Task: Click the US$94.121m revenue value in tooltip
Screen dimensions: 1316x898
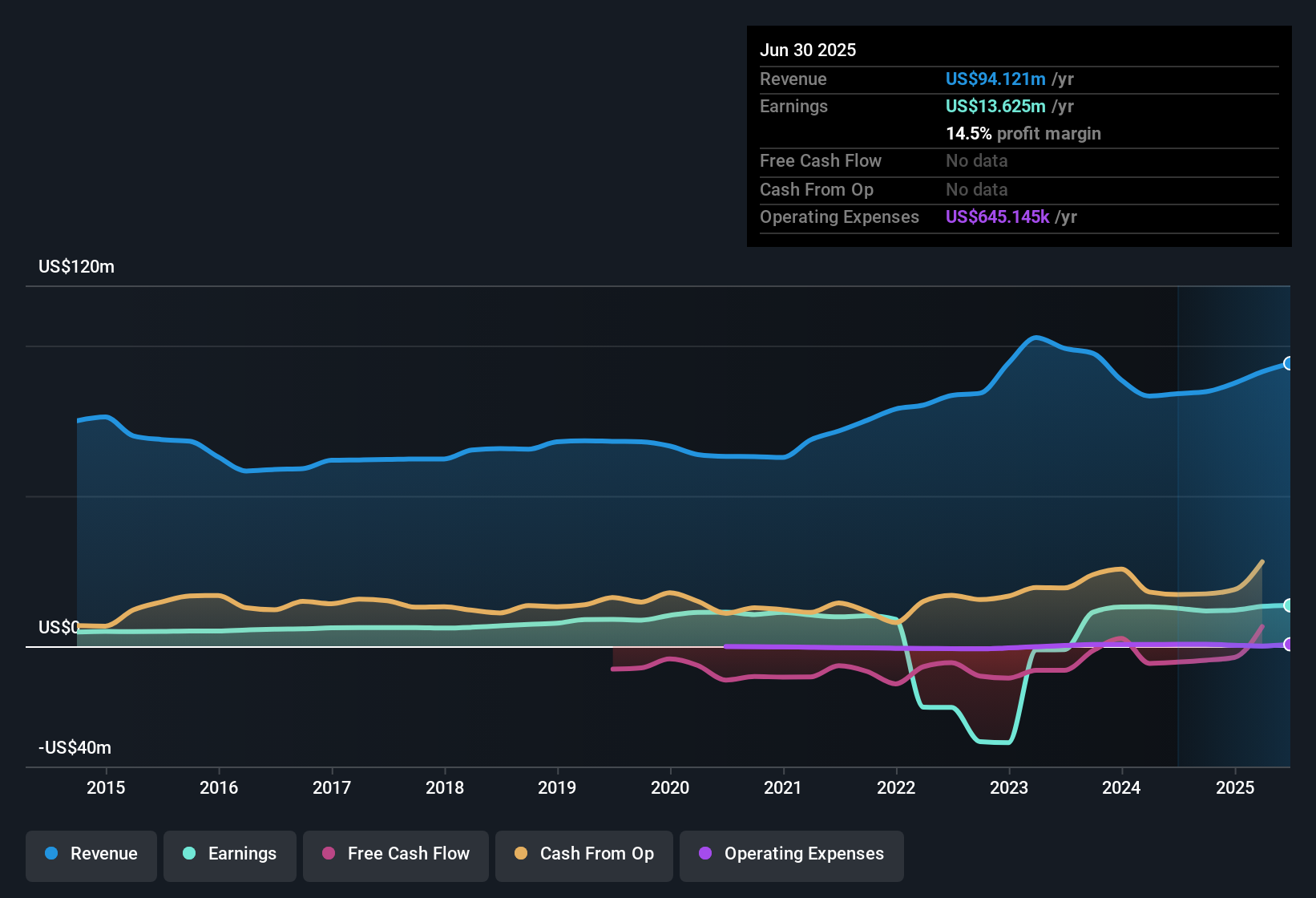Action: (995, 79)
